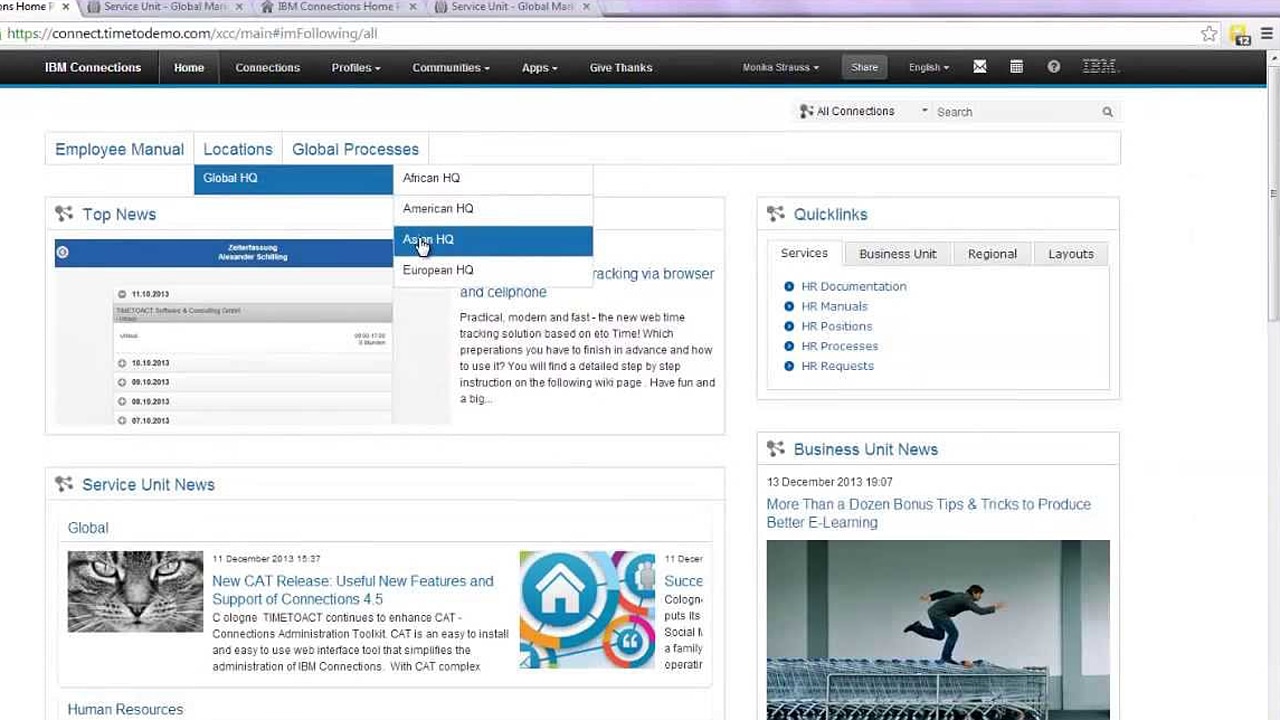The image size is (1280, 720).
Task: Click the home icon article thumbnail
Action: point(587,610)
